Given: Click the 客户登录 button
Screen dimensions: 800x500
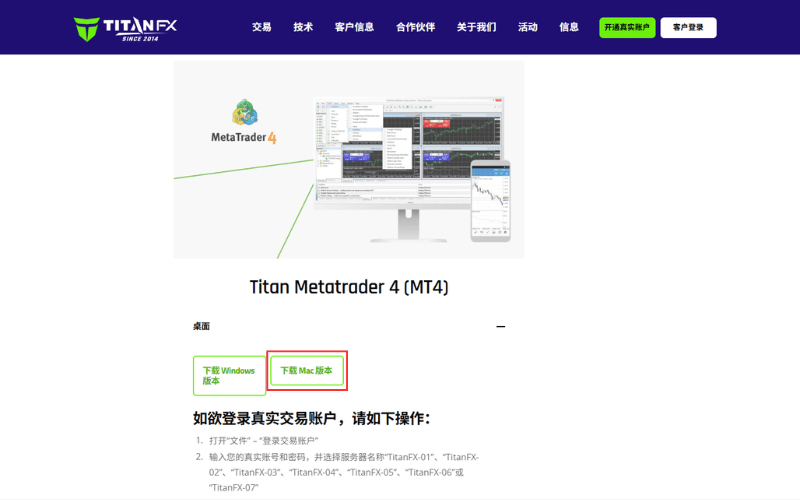Looking at the screenshot, I should pyautogui.click(x=688, y=28).
